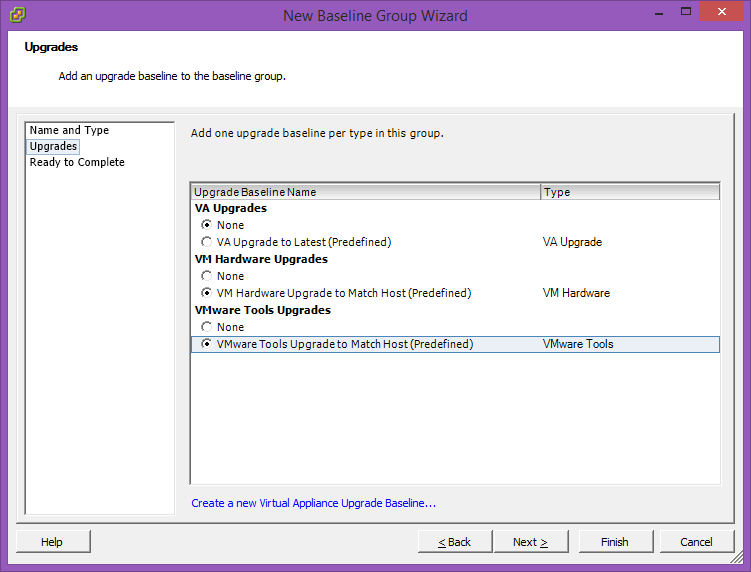Sort by the Type column header

pos(629,192)
